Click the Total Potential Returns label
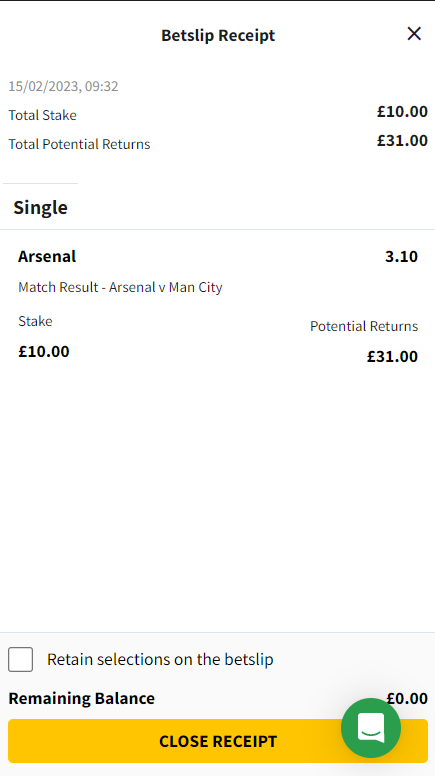The width and height of the screenshot is (435, 776). (x=79, y=145)
